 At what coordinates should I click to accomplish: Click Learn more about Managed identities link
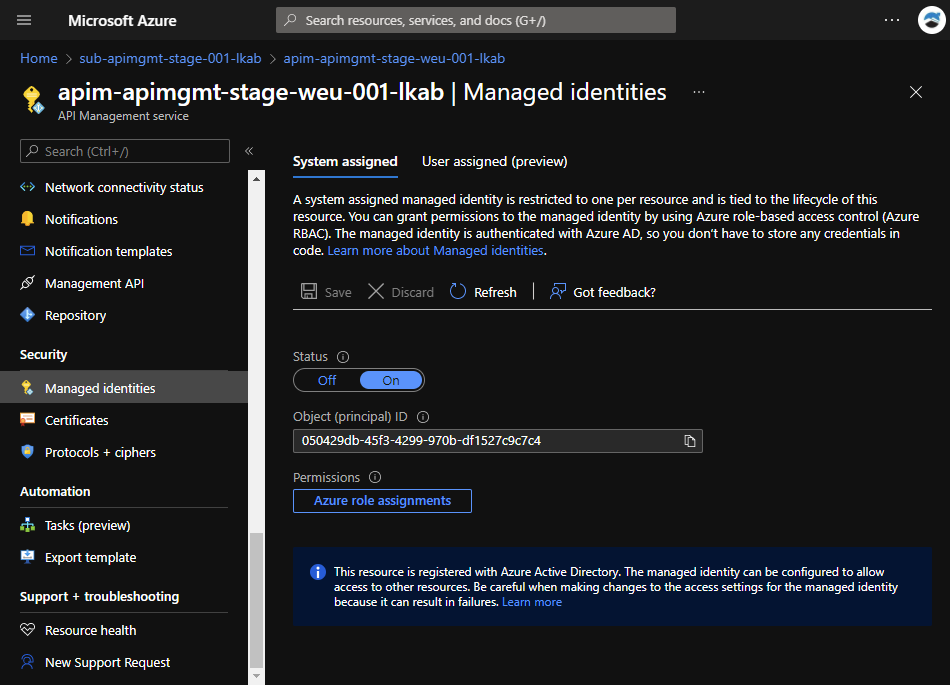click(435, 251)
